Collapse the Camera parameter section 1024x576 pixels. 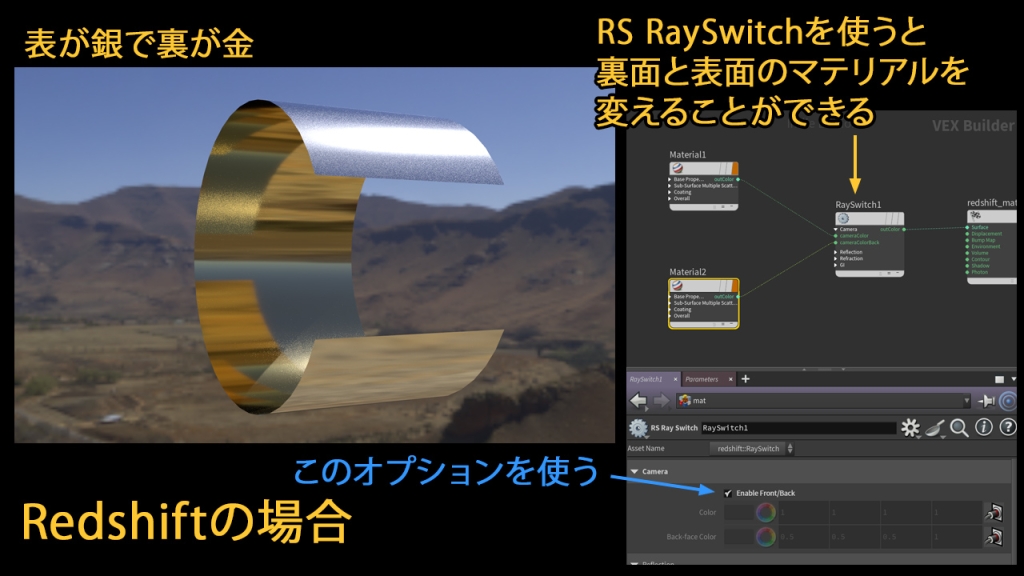(x=634, y=471)
